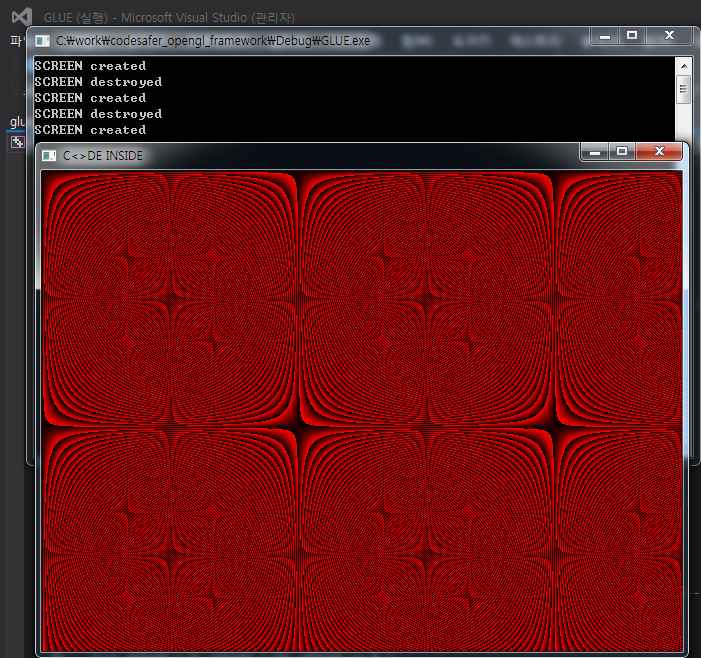701x658 pixels.
Task: Click the small icon under the glu tab
Action: pyautogui.click(x=17, y=142)
